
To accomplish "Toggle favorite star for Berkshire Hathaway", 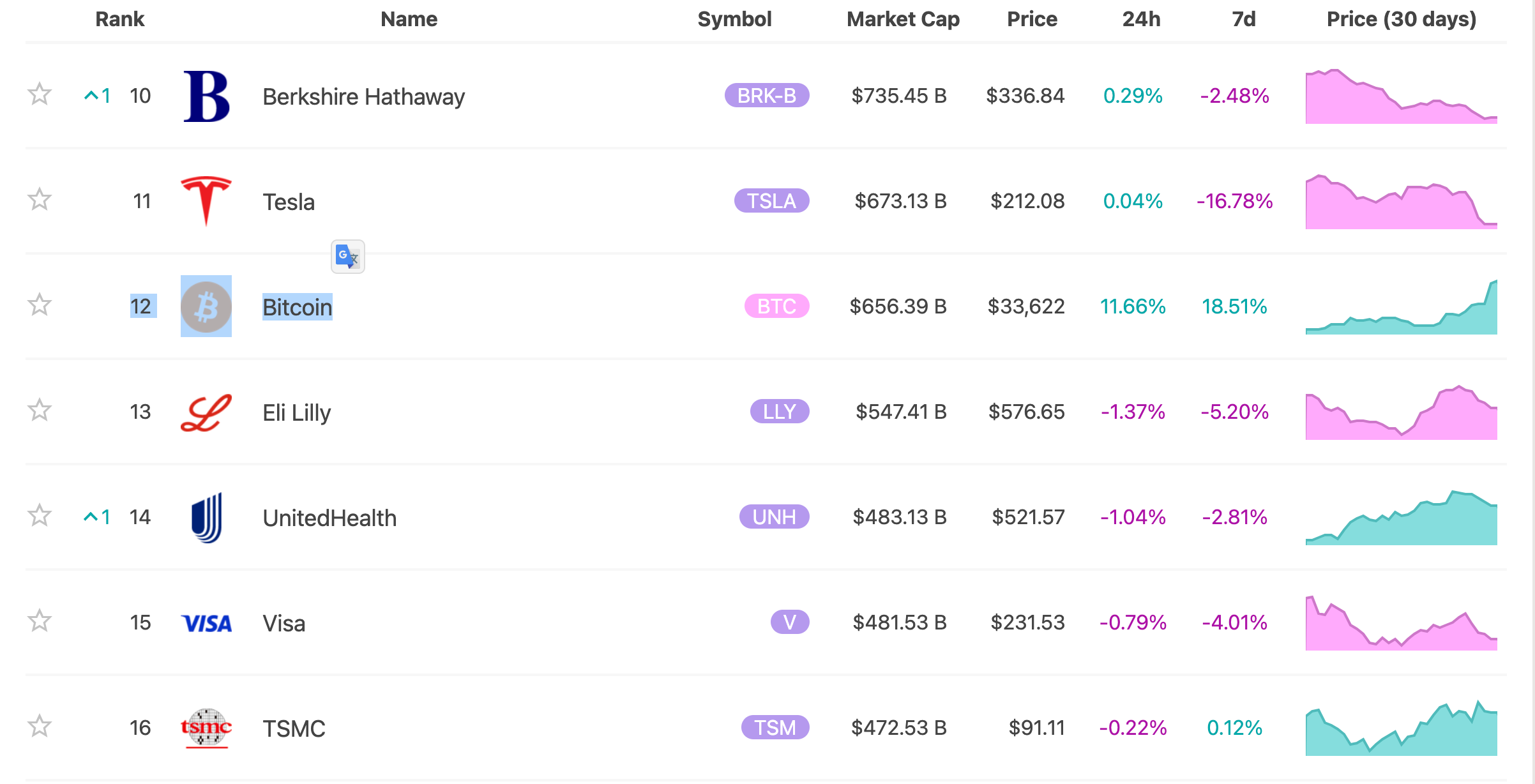I will pos(40,94).
